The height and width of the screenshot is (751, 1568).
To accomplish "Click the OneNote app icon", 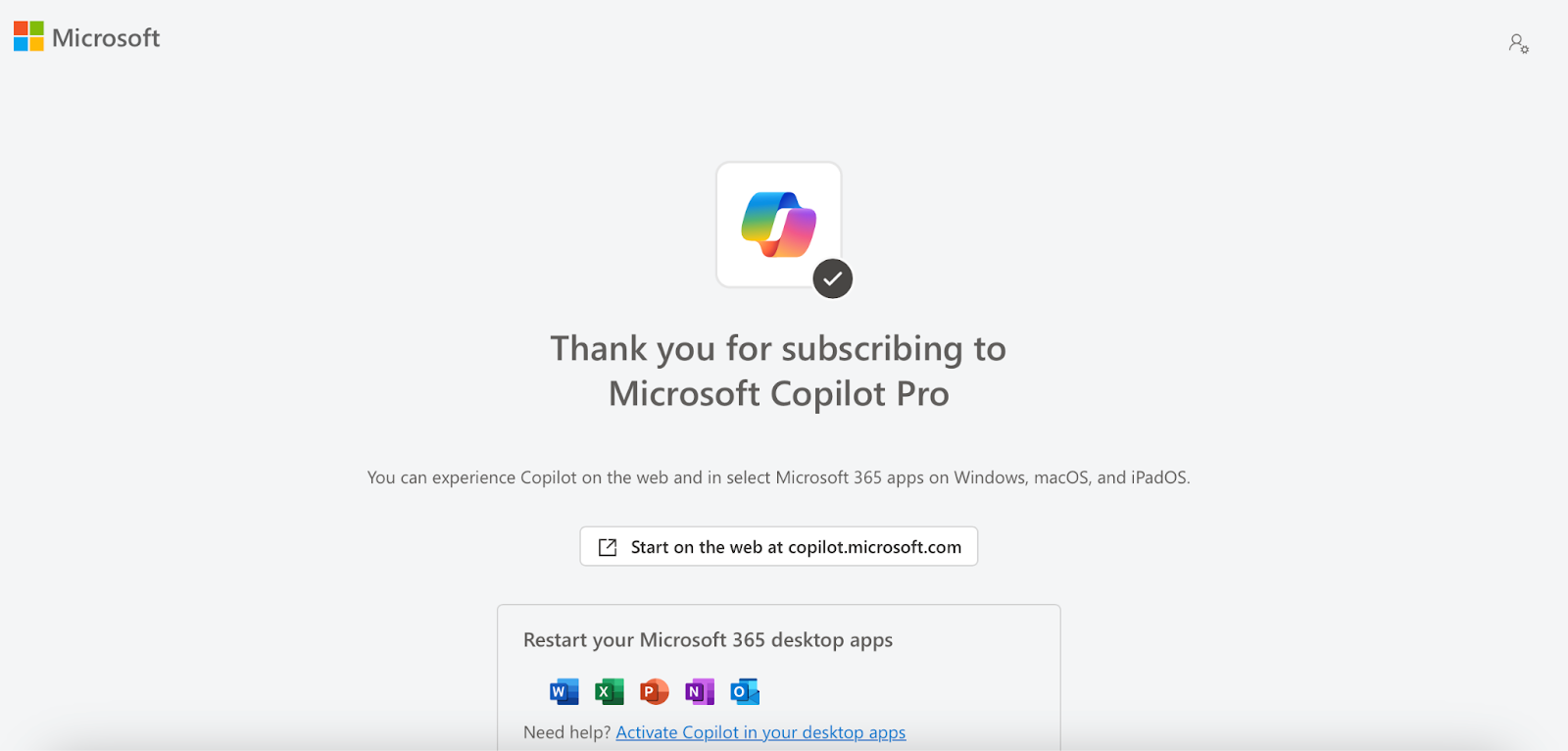I will pyautogui.click(x=700, y=691).
